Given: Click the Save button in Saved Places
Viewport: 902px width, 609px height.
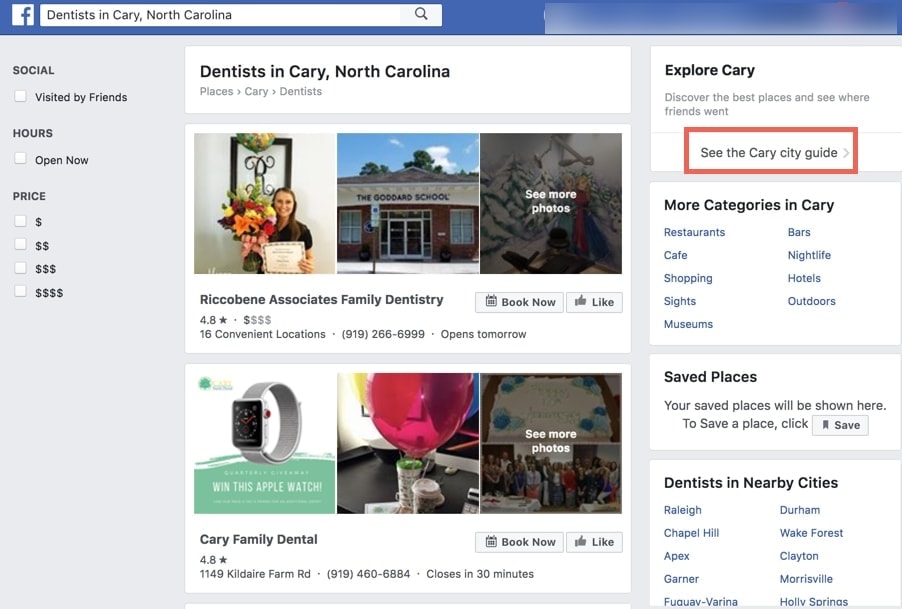Looking at the screenshot, I should pyautogui.click(x=840, y=425).
